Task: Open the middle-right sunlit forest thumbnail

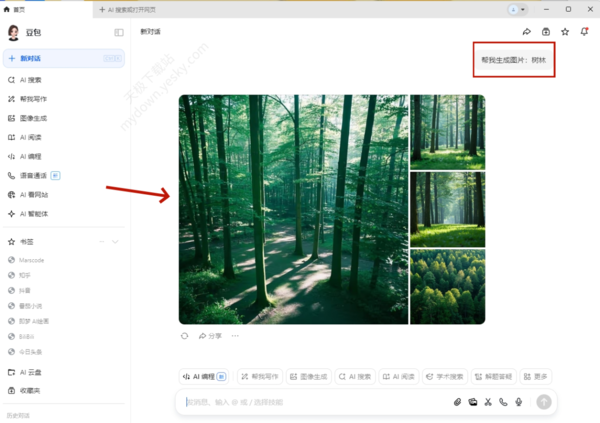Action: pos(448,209)
